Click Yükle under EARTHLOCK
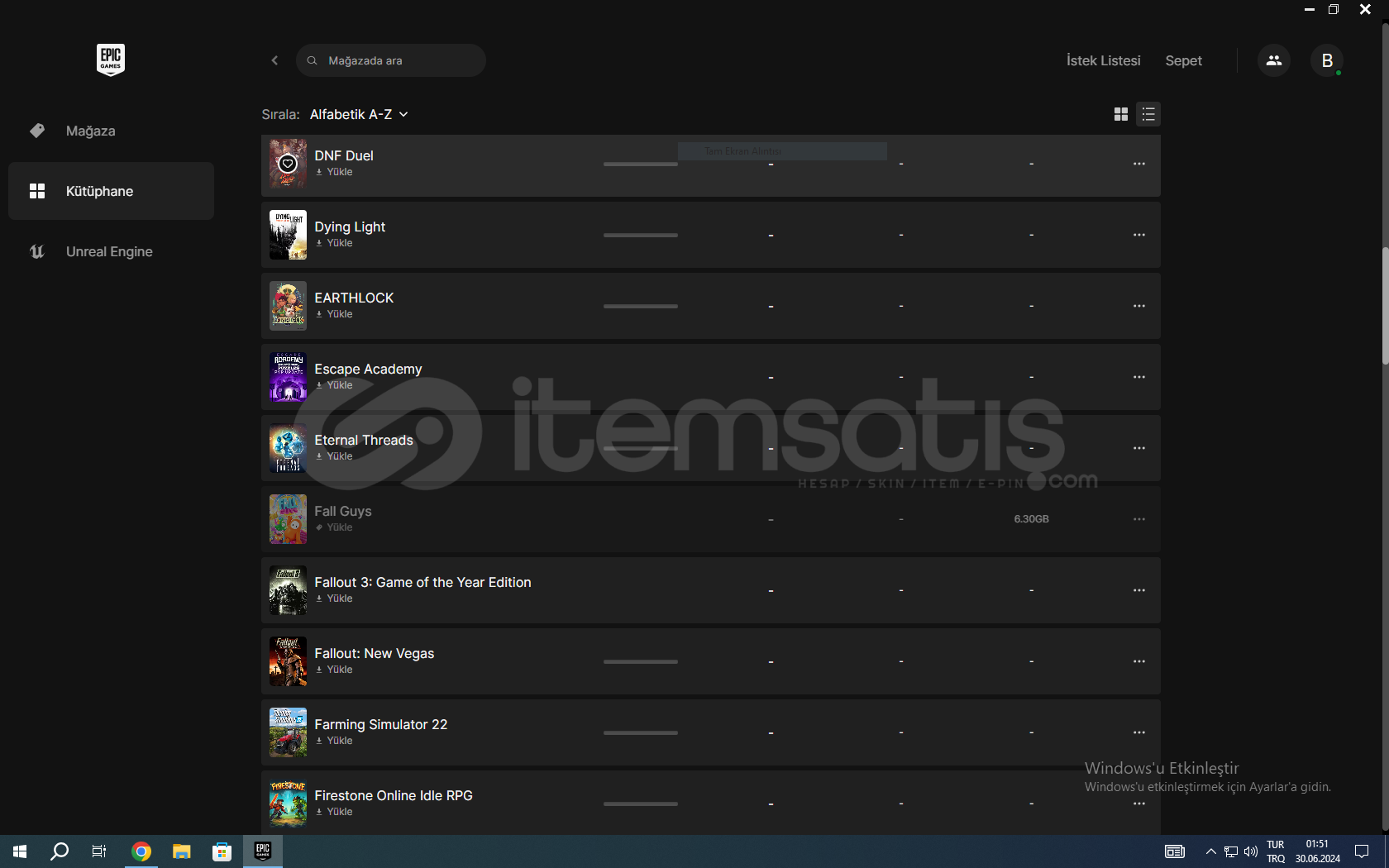The height and width of the screenshot is (868, 1389). tap(334, 314)
